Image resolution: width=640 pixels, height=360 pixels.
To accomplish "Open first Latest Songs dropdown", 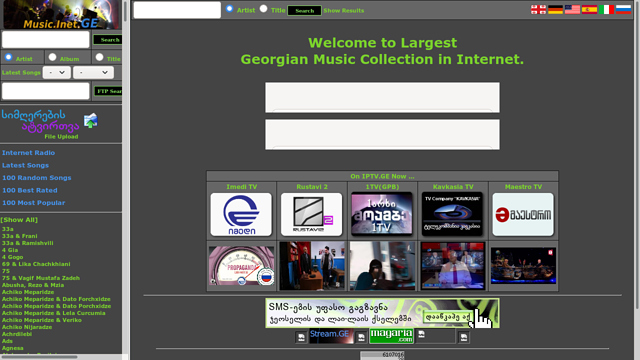I will [56, 72].
